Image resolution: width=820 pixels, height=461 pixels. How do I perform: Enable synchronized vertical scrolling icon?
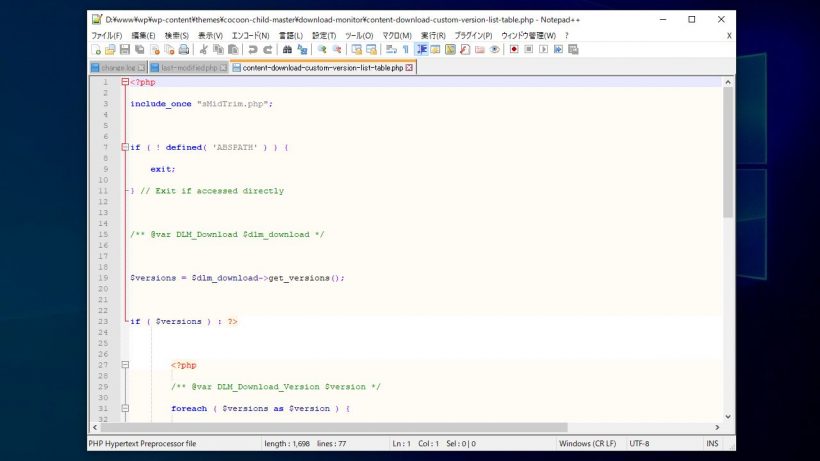point(357,50)
